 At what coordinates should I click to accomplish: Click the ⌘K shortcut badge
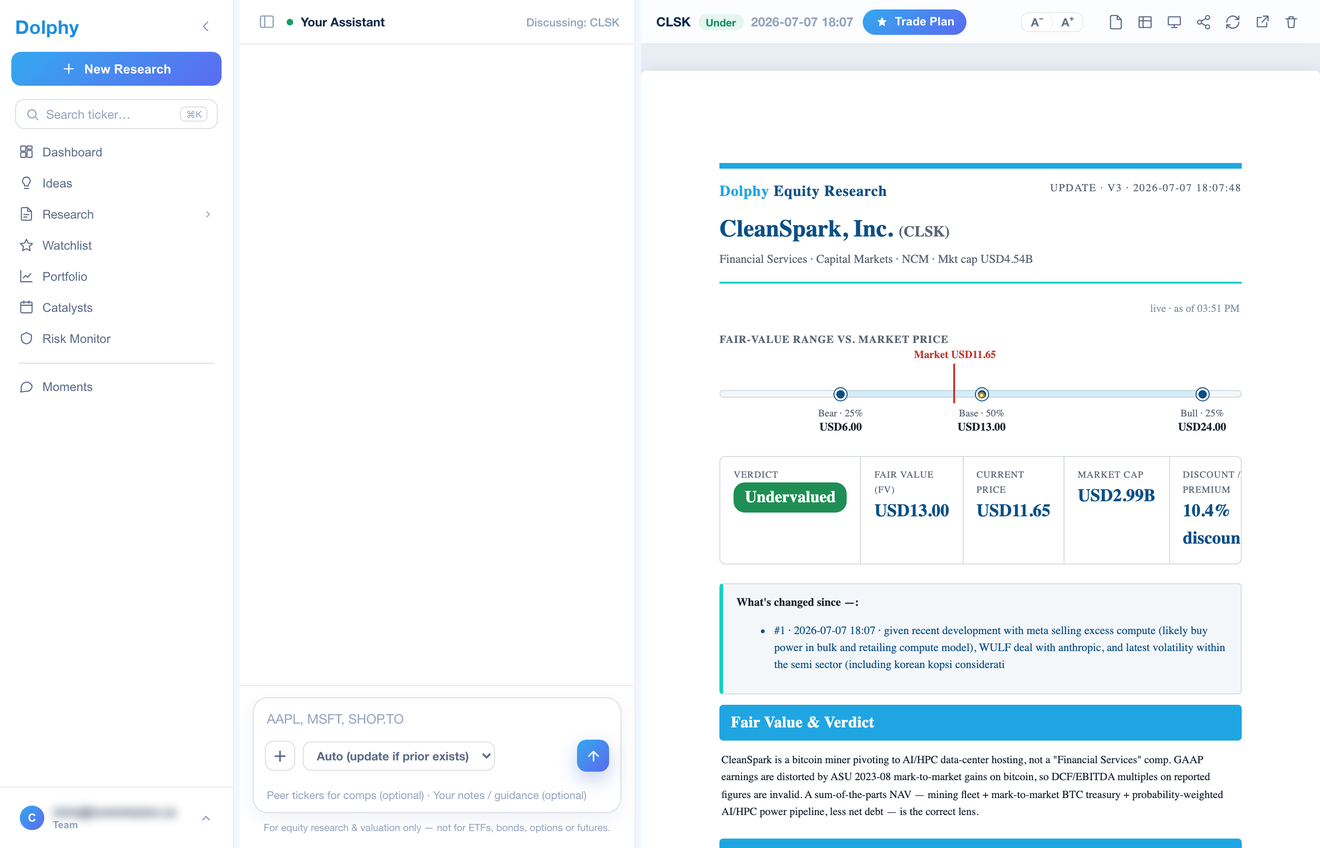click(x=194, y=114)
